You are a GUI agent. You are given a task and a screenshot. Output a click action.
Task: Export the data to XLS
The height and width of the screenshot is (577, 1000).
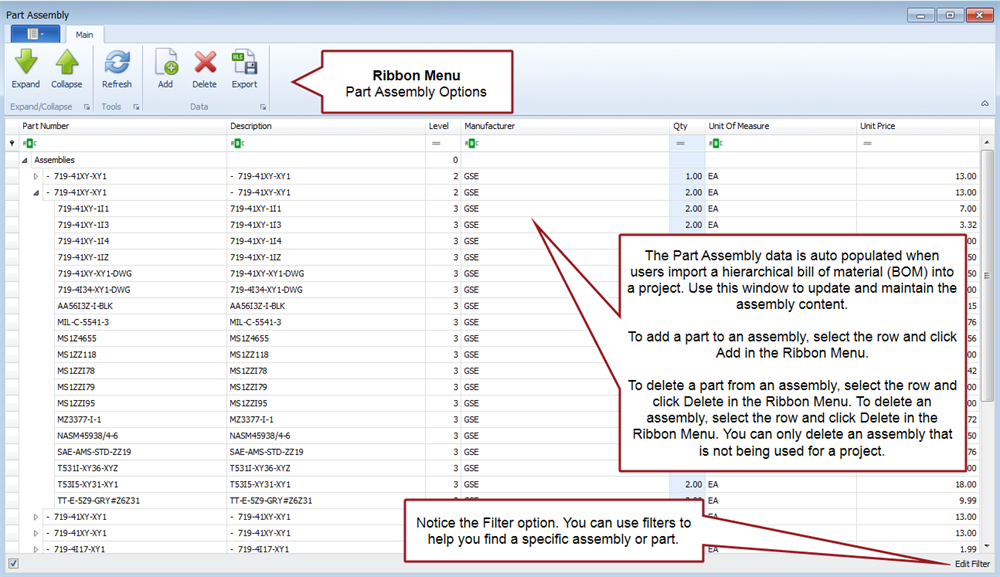tap(244, 64)
